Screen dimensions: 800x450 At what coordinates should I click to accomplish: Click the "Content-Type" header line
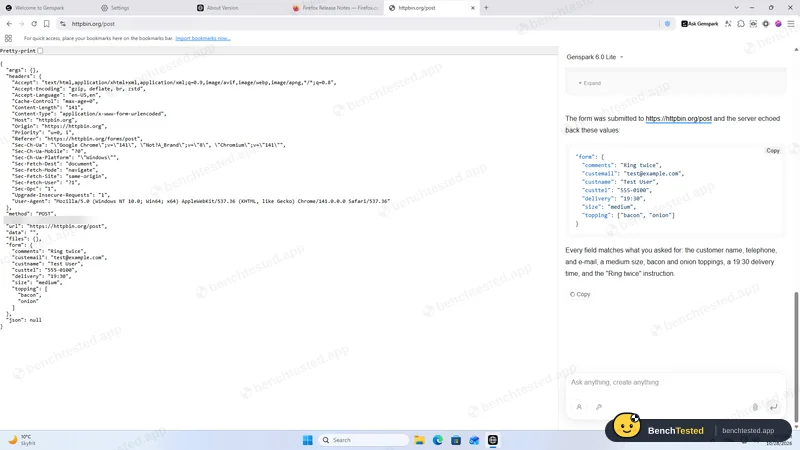(89, 114)
